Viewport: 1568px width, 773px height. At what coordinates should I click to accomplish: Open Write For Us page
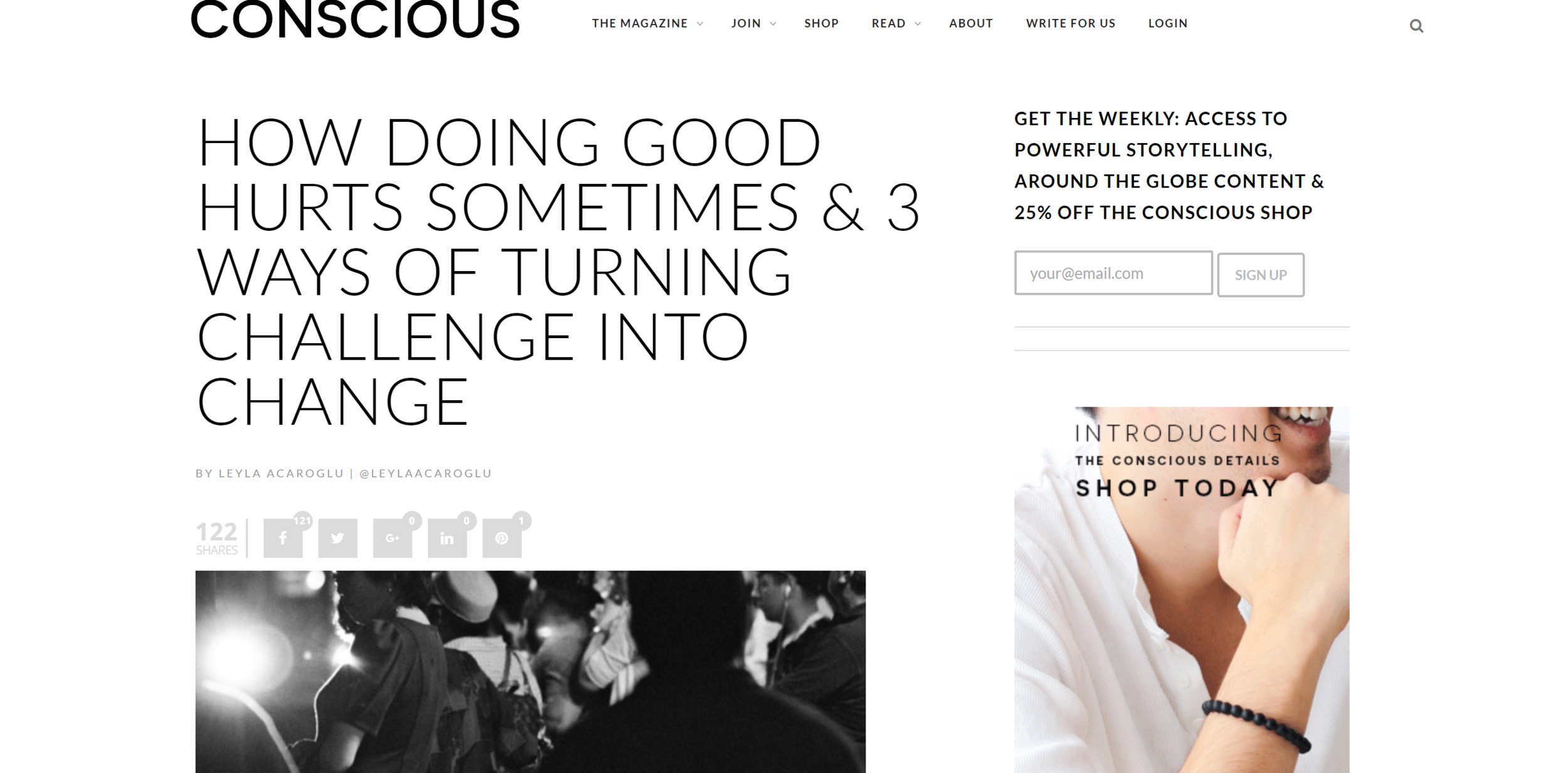tap(1071, 23)
